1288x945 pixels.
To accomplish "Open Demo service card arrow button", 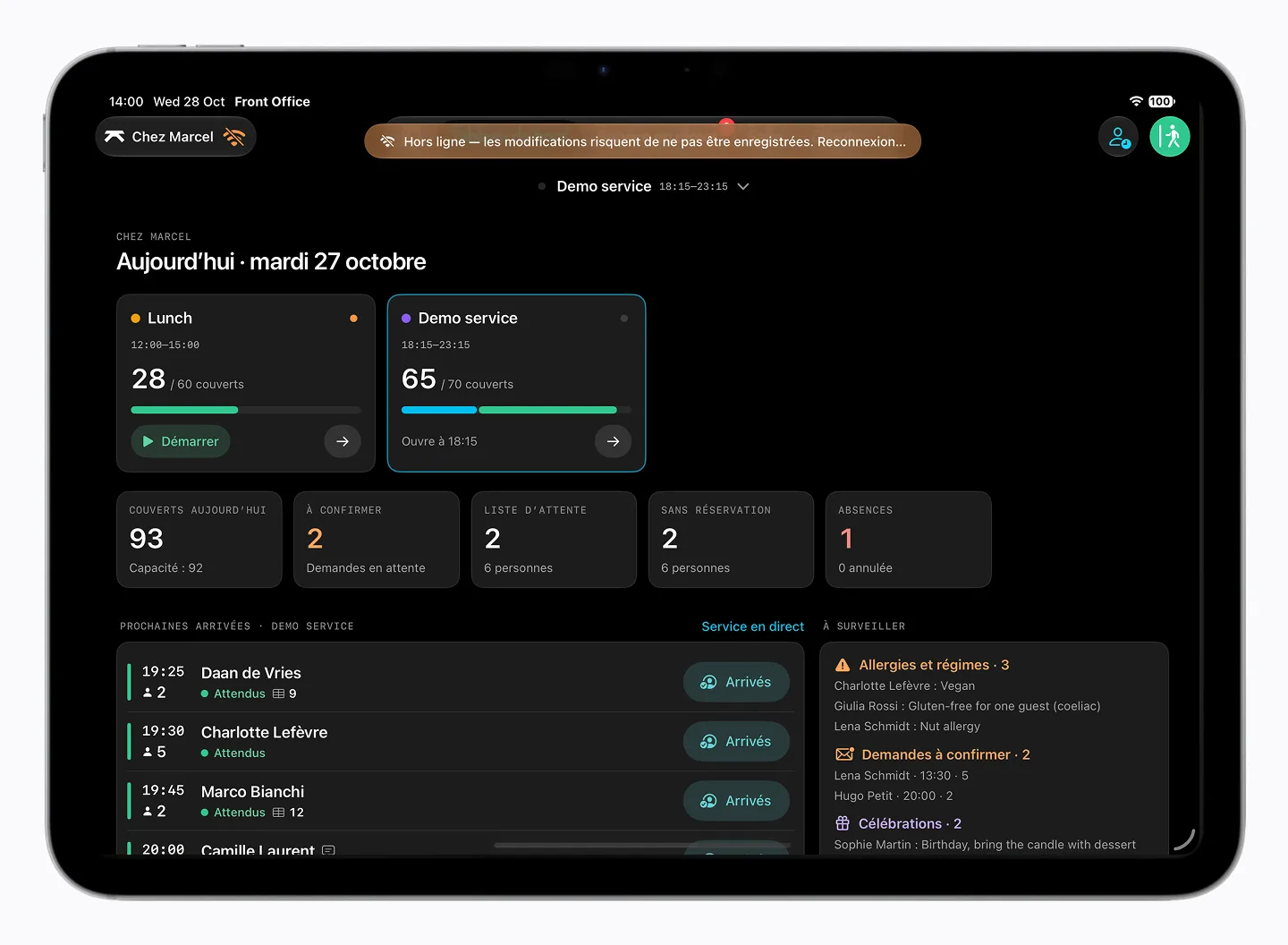I will (x=613, y=441).
